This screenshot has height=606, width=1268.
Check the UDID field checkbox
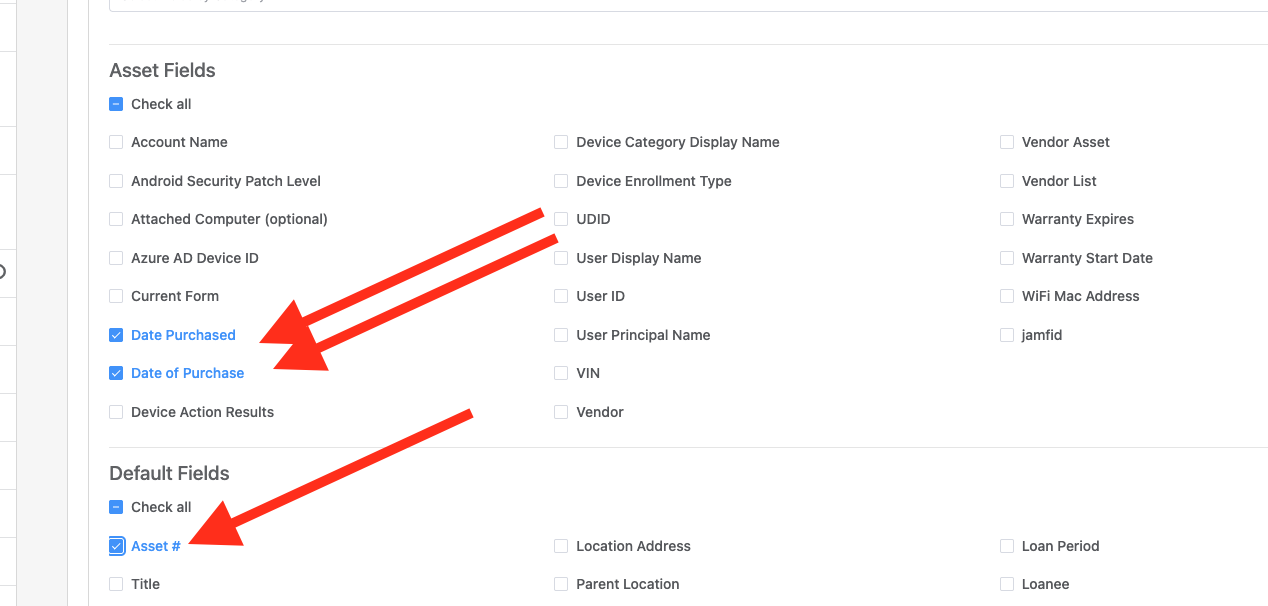561,219
